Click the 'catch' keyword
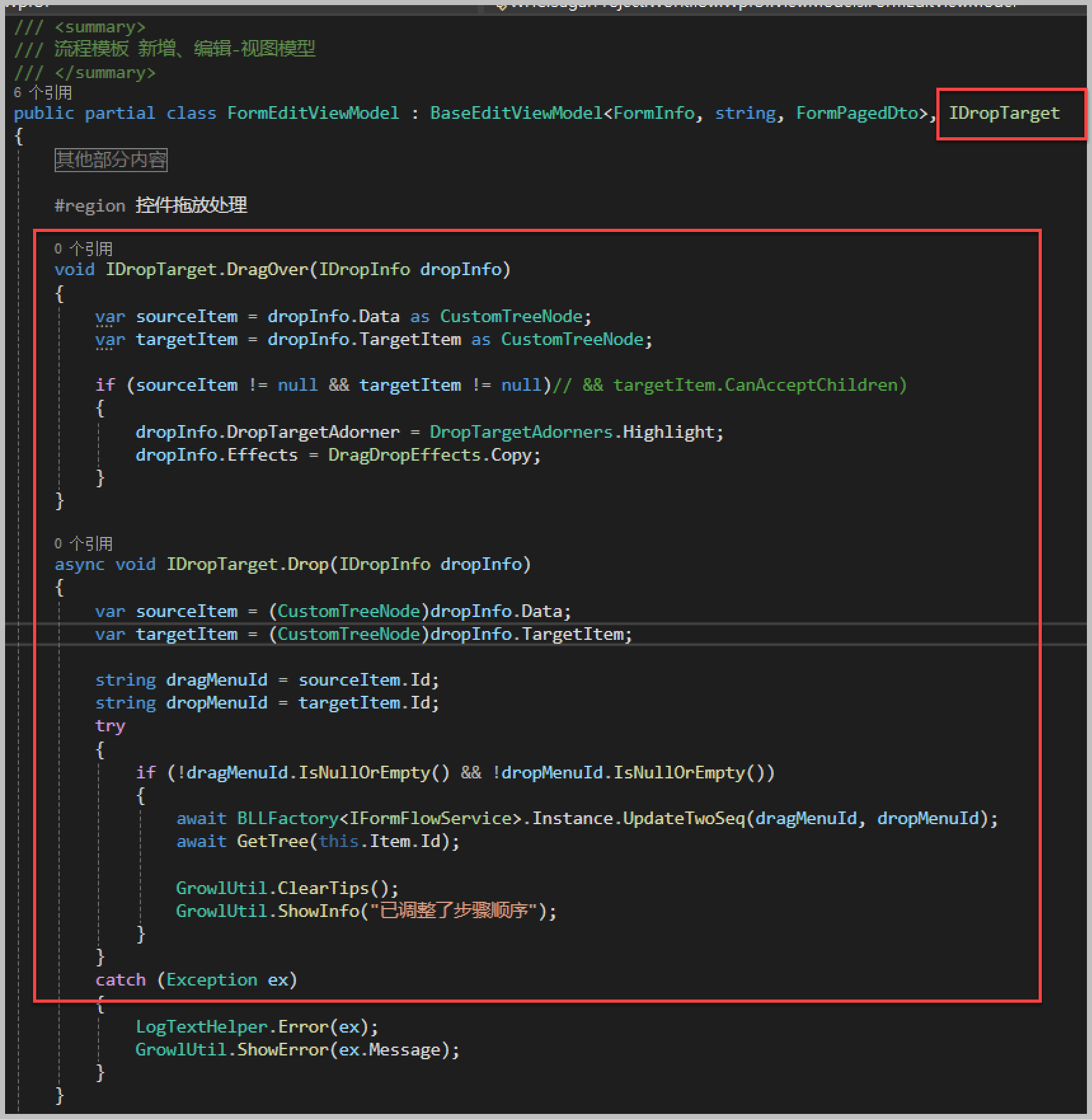1092x1119 pixels. coord(120,980)
